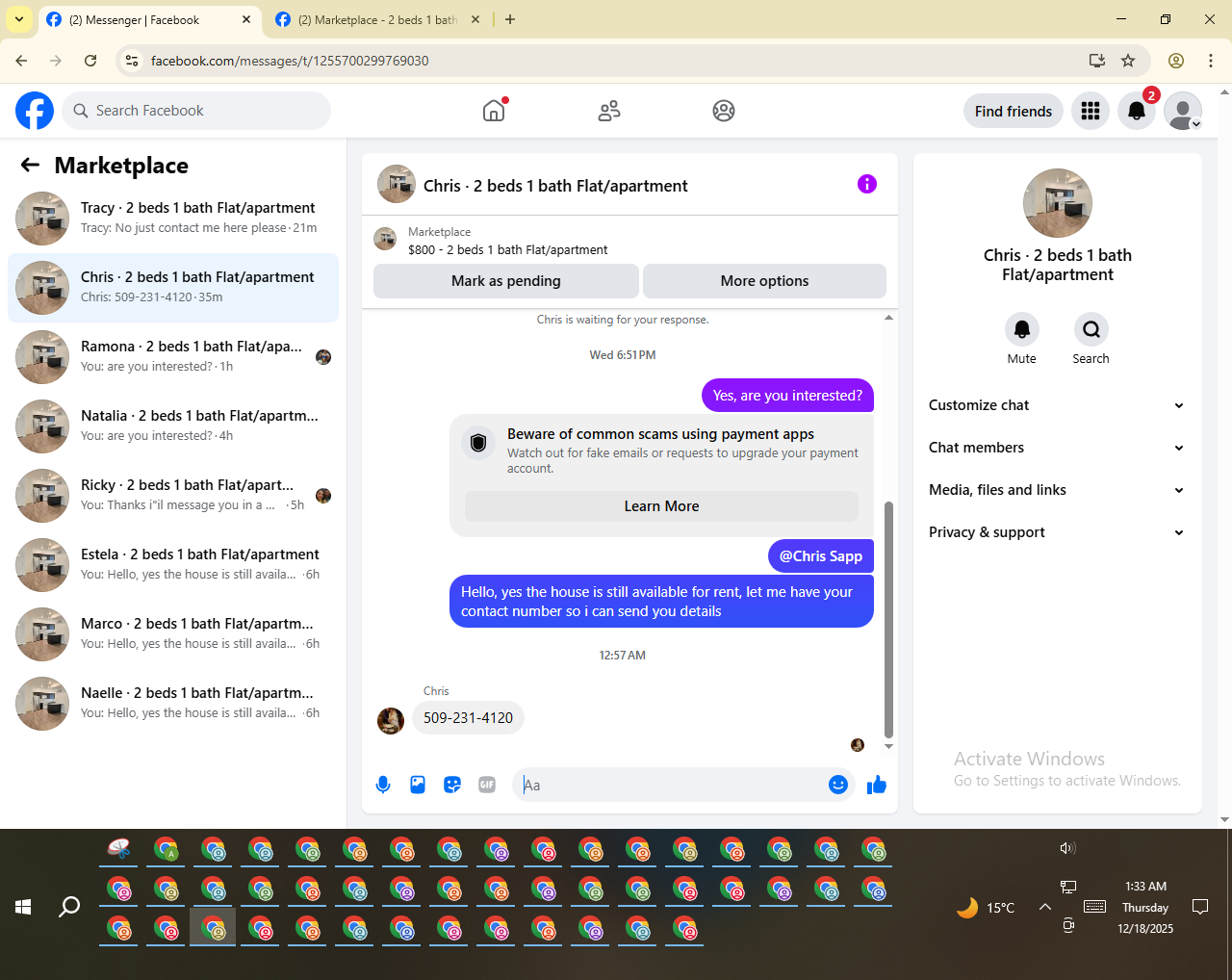Send a voice clip microphone icon
Image resolution: width=1232 pixels, height=980 pixels.
[383, 785]
